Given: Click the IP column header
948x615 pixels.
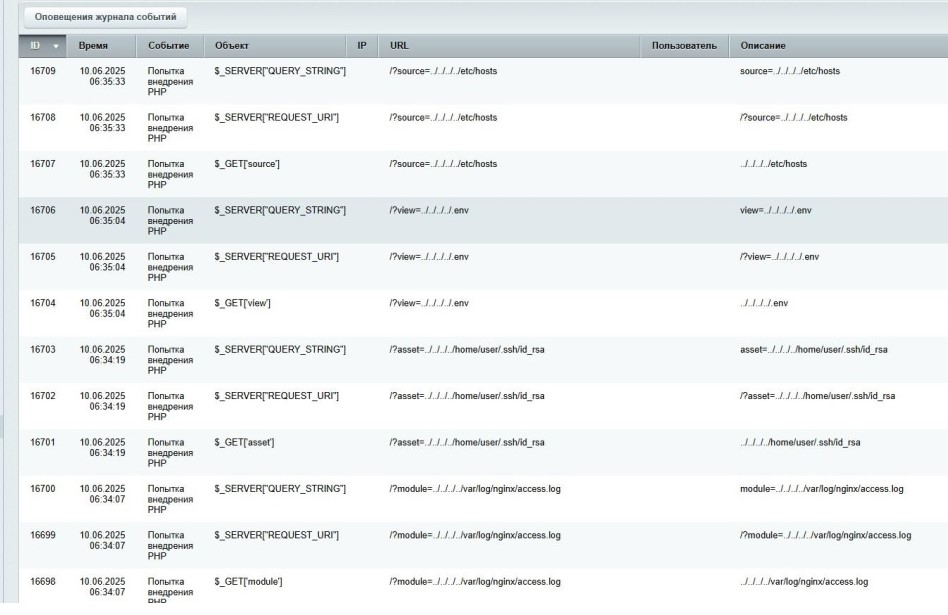Looking at the screenshot, I should click(361, 46).
